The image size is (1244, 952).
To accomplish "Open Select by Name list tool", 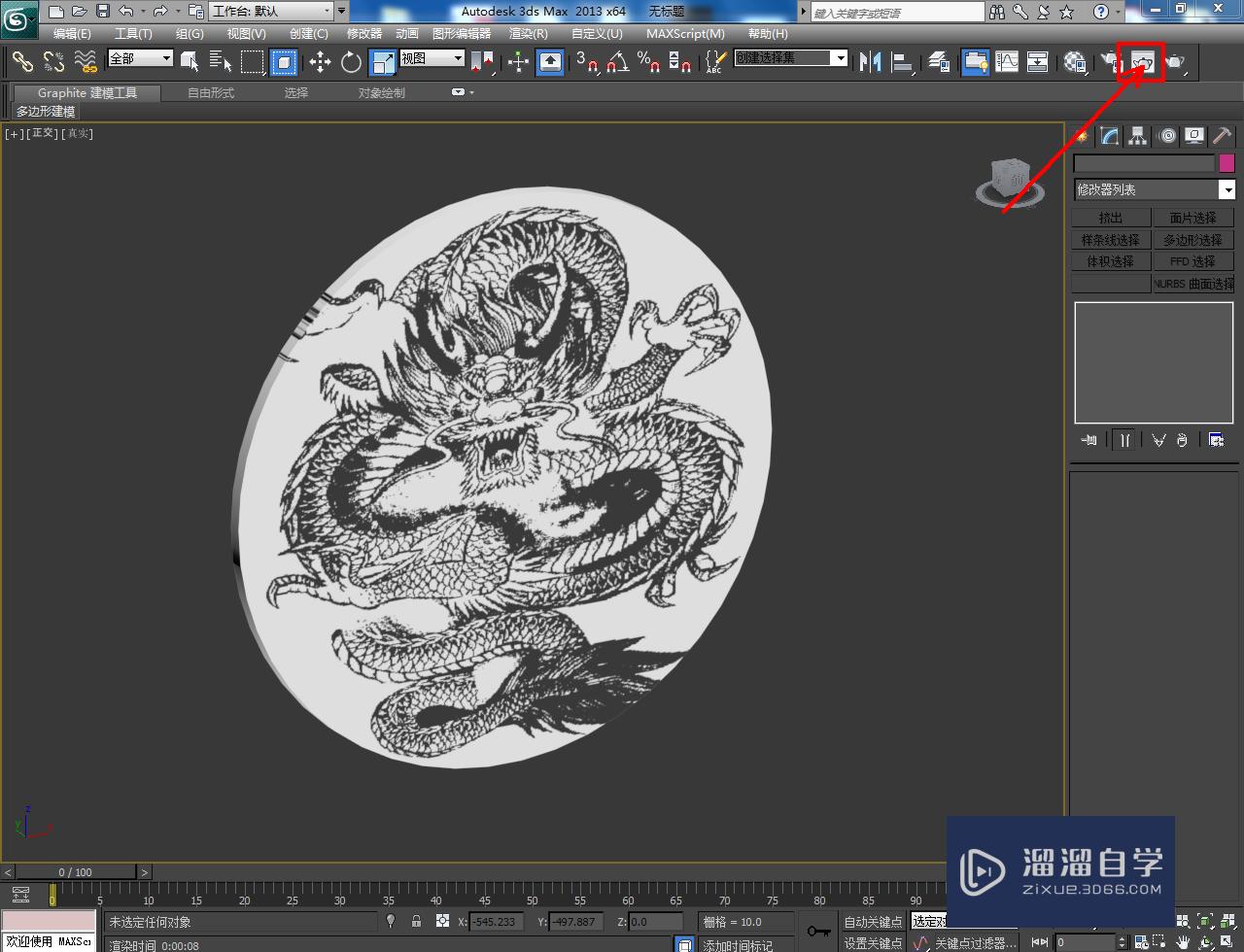I will pyautogui.click(x=221, y=62).
